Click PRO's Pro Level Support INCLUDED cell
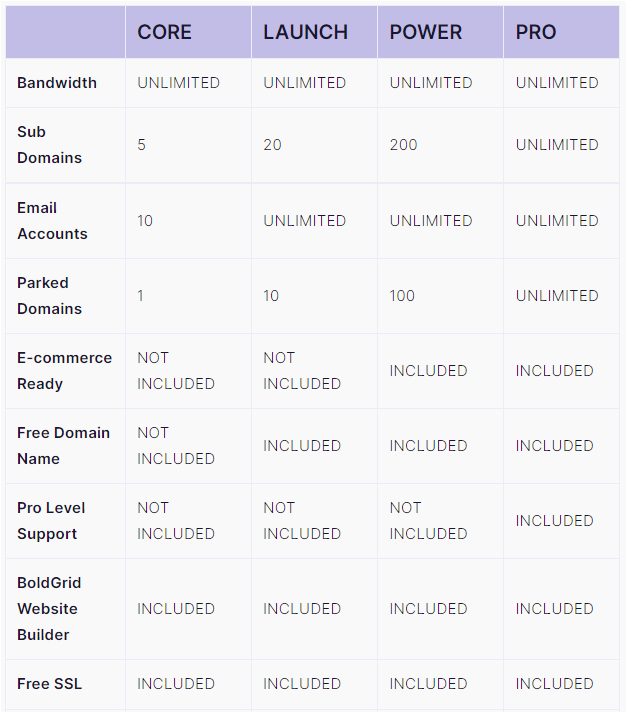This screenshot has height=713, width=627. click(x=554, y=521)
